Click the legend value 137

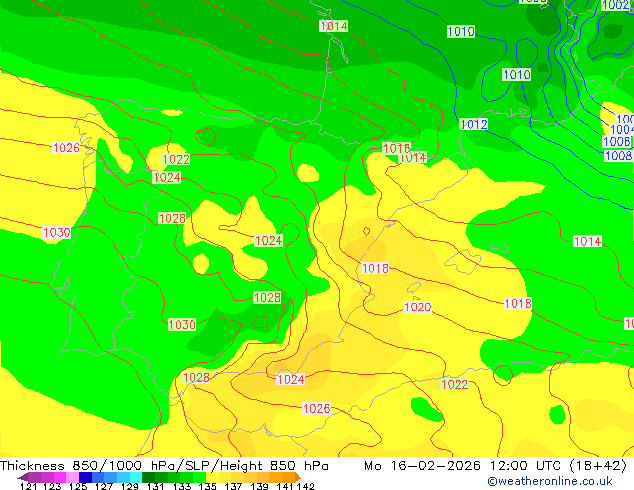point(233,486)
